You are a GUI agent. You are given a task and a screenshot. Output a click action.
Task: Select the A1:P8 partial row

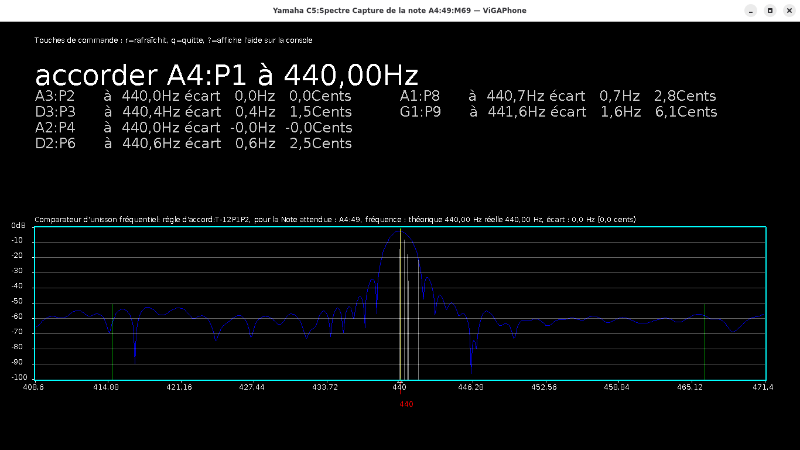pos(558,96)
